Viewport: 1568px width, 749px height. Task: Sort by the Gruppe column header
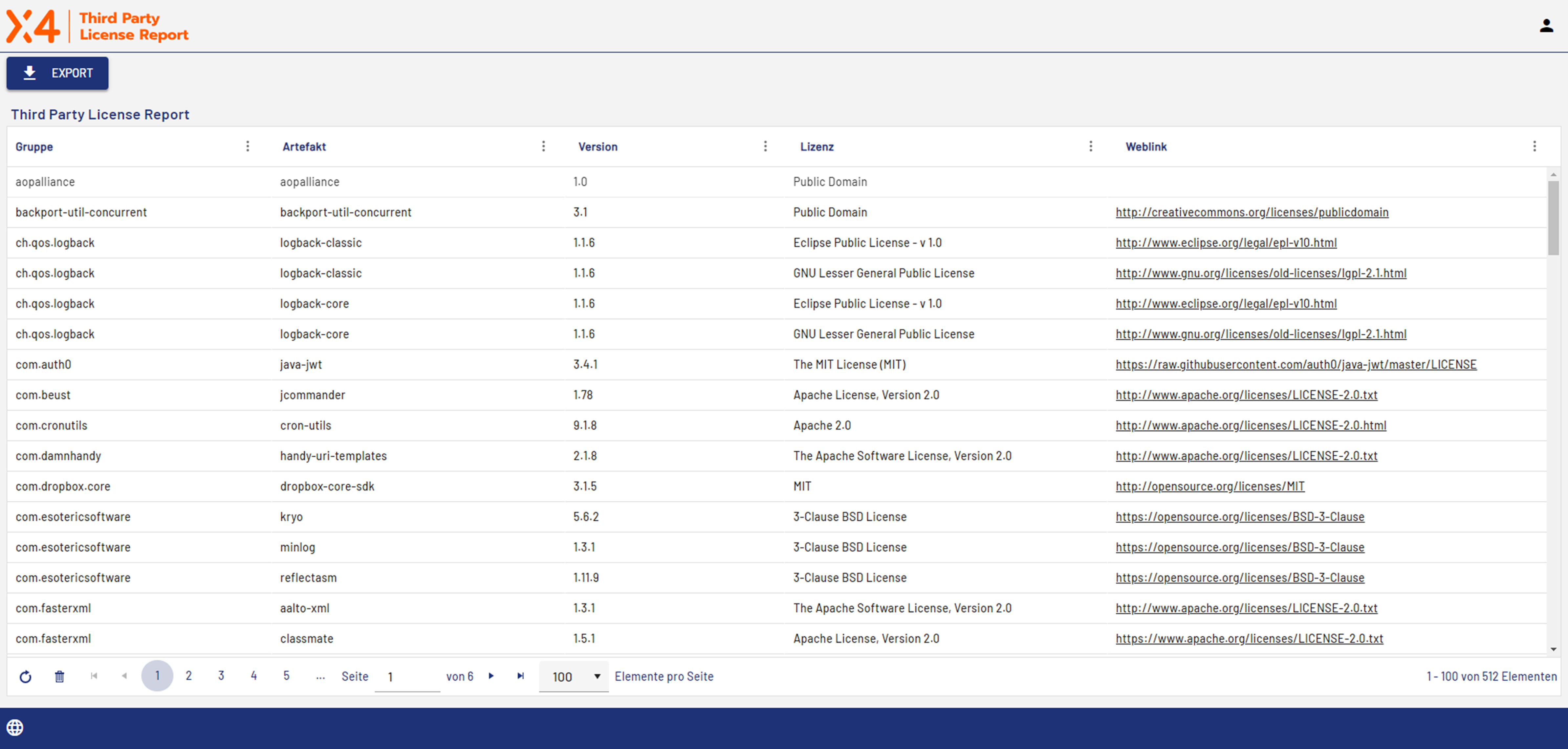pyautogui.click(x=34, y=147)
